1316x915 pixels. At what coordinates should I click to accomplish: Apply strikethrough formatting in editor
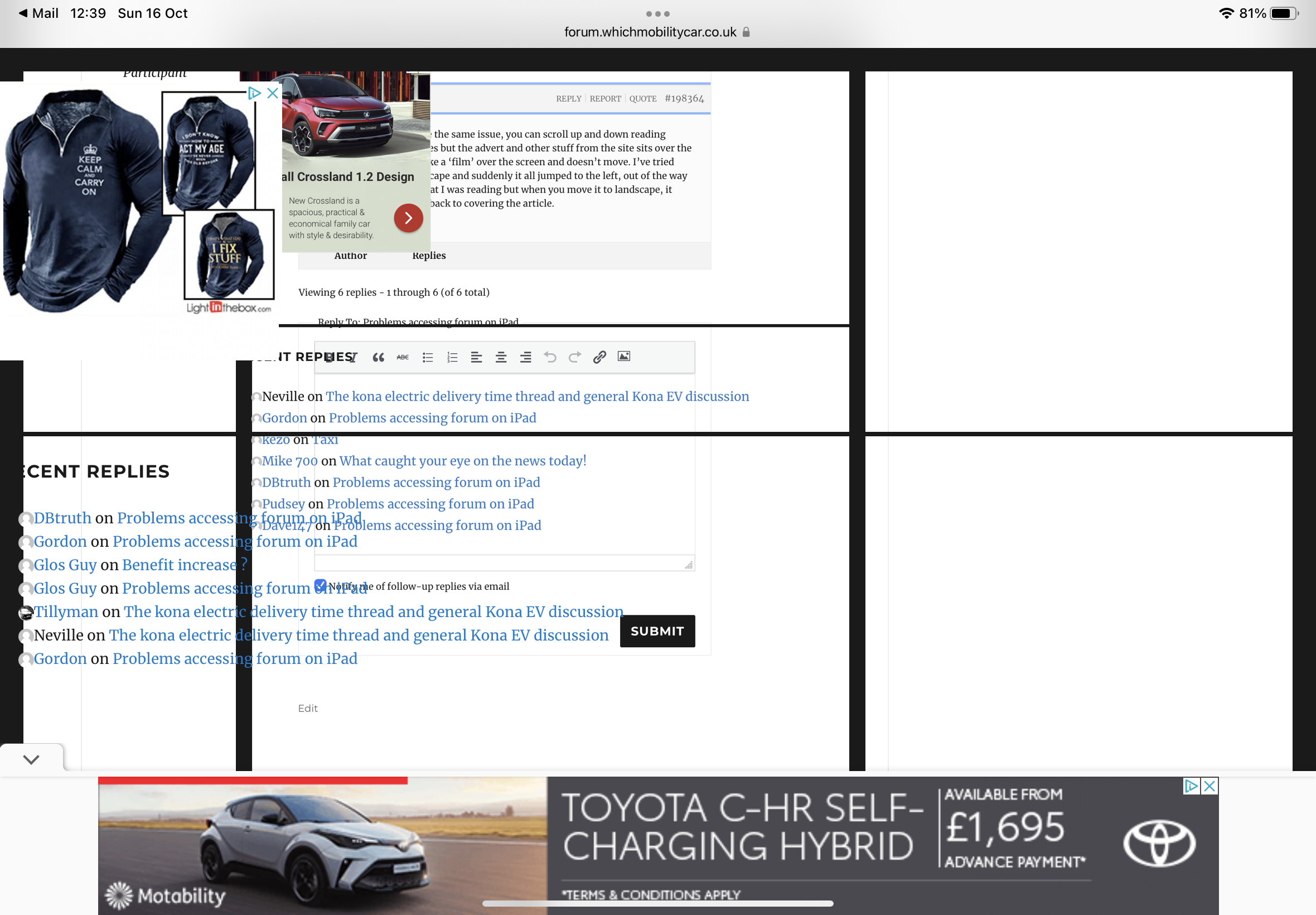(x=403, y=357)
